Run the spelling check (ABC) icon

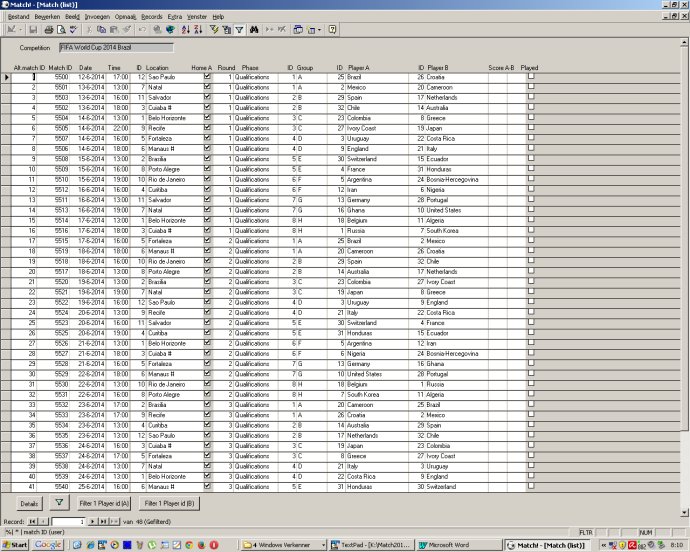(73, 29)
